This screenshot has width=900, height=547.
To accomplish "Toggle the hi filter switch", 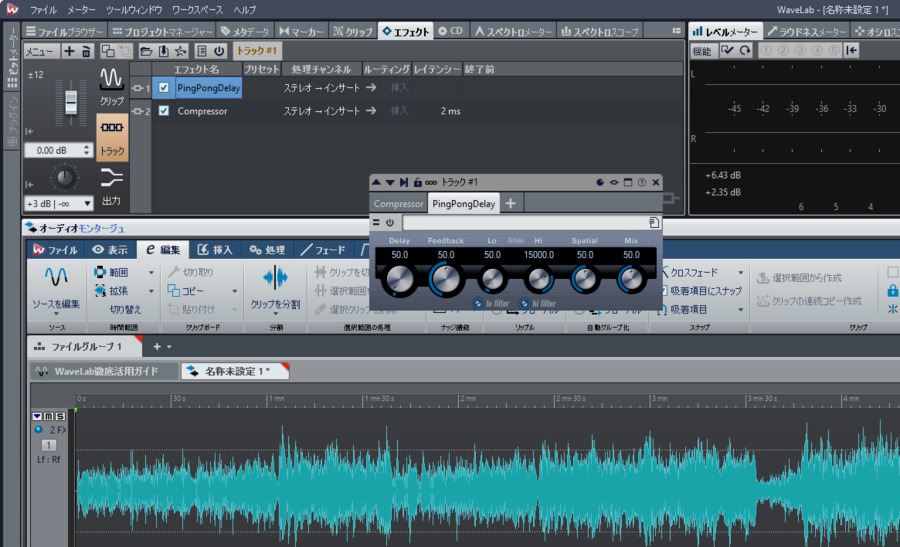I will 524,304.
